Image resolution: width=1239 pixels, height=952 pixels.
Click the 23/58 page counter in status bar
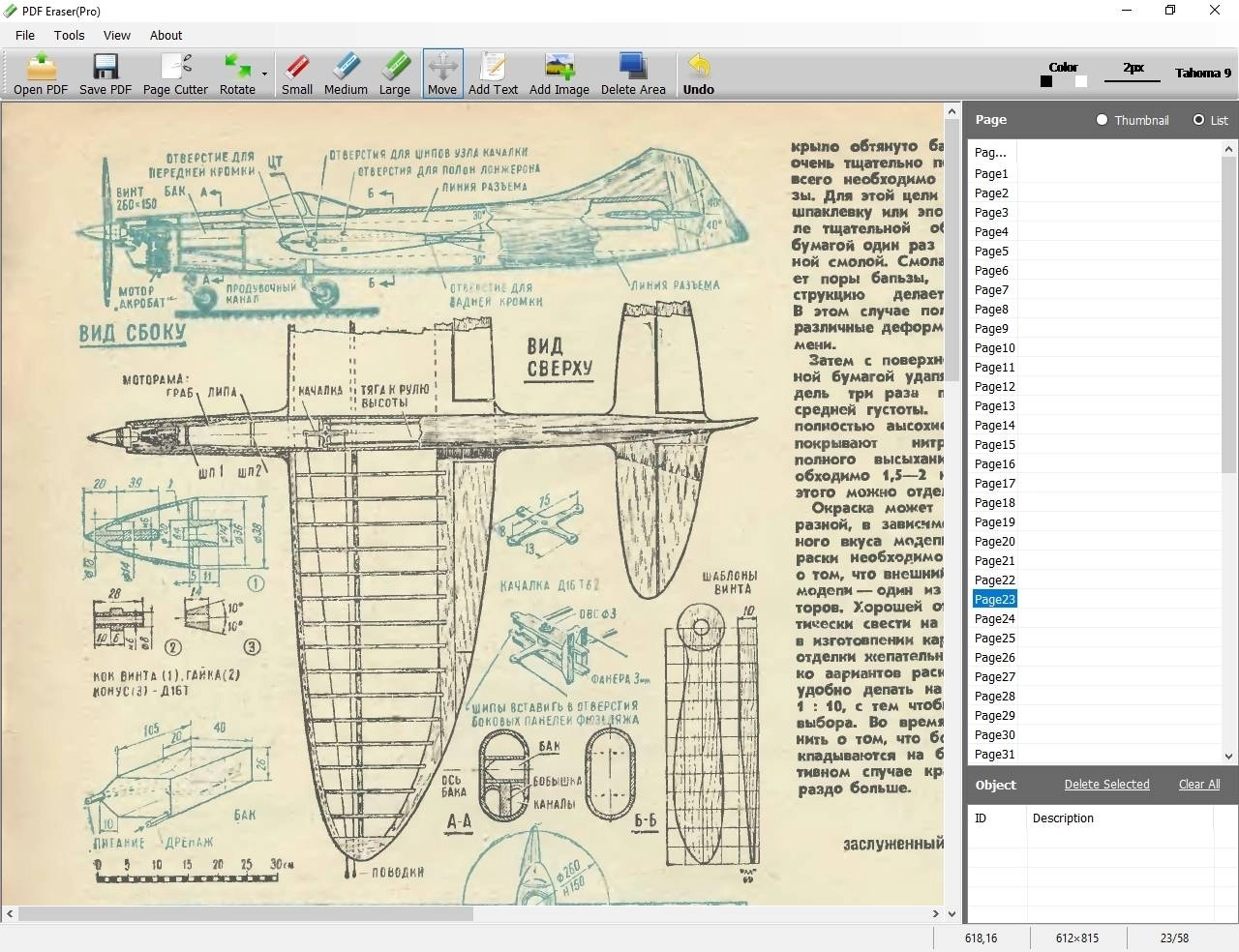point(1174,938)
